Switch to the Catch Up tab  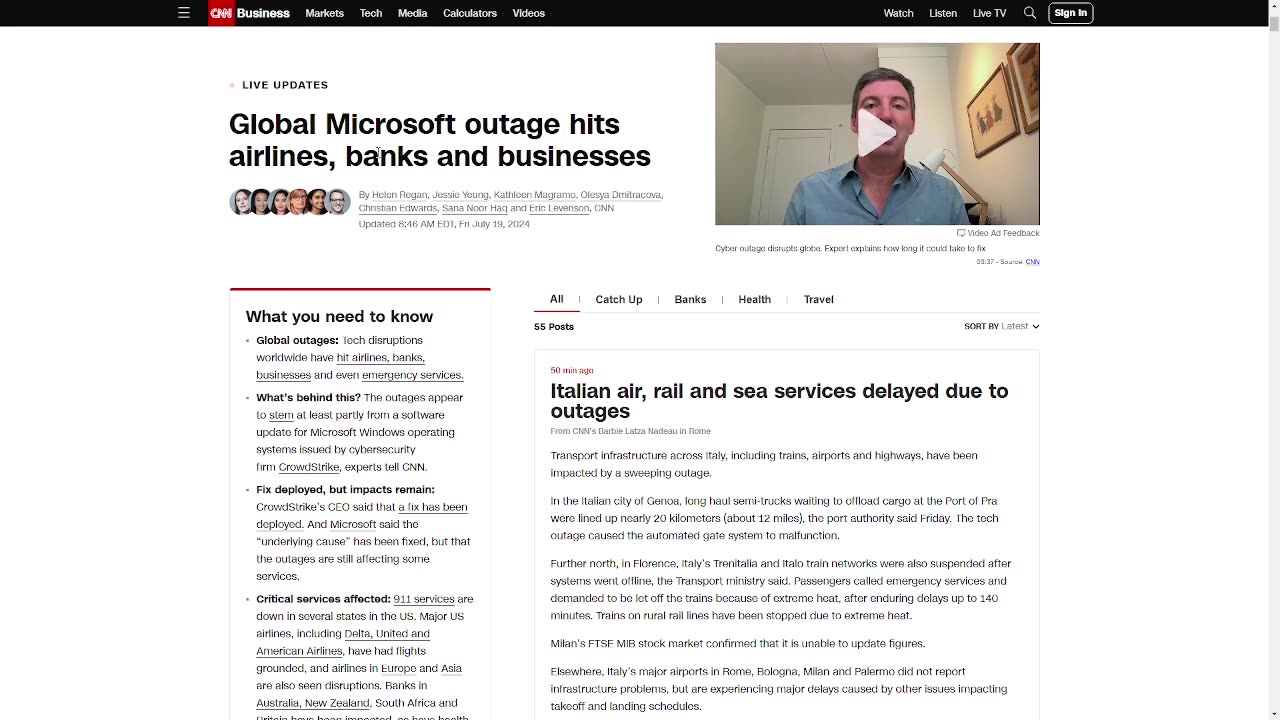(619, 299)
